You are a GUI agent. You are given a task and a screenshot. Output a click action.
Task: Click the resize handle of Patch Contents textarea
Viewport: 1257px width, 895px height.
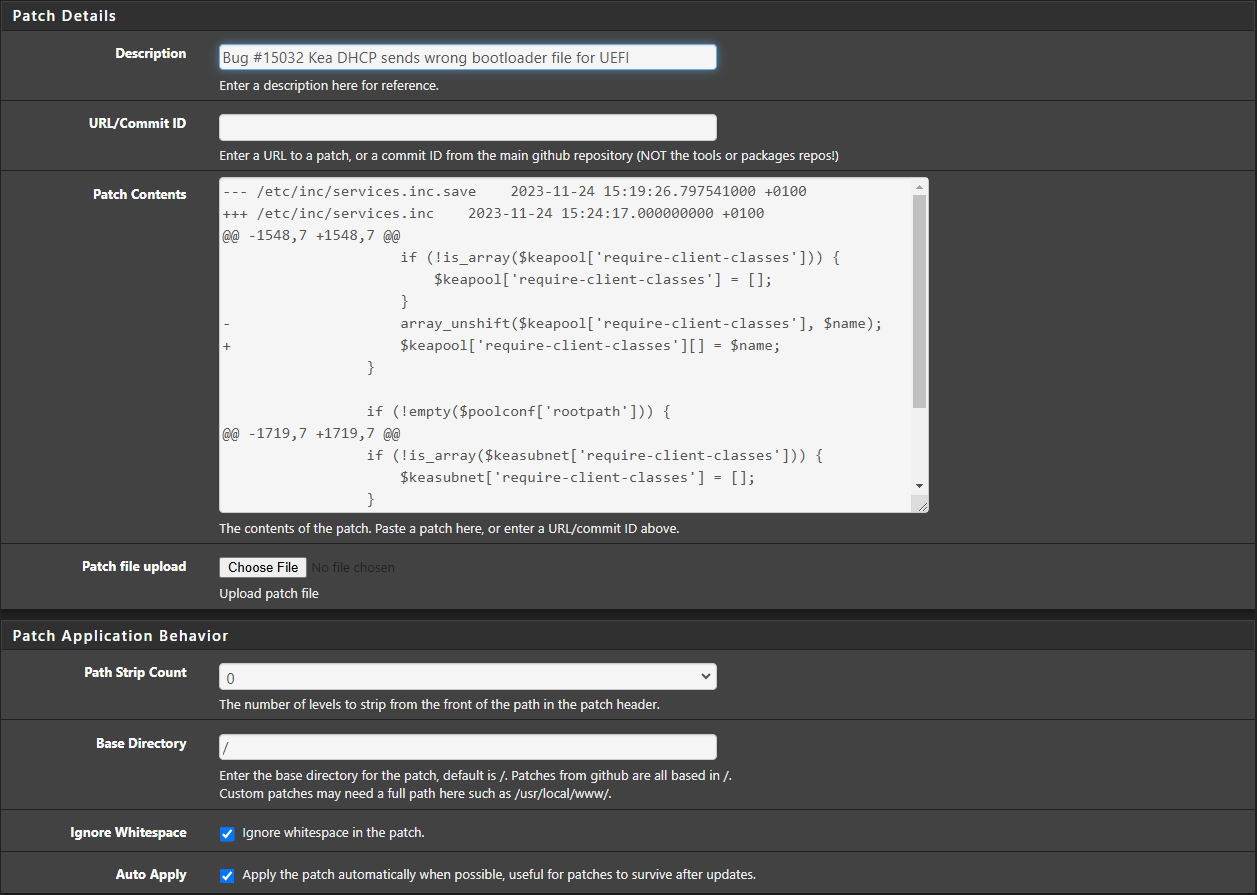pos(921,505)
